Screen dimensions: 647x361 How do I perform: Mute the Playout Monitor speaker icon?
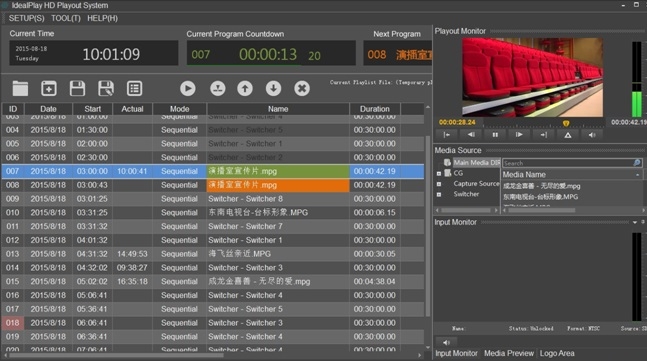click(x=592, y=134)
